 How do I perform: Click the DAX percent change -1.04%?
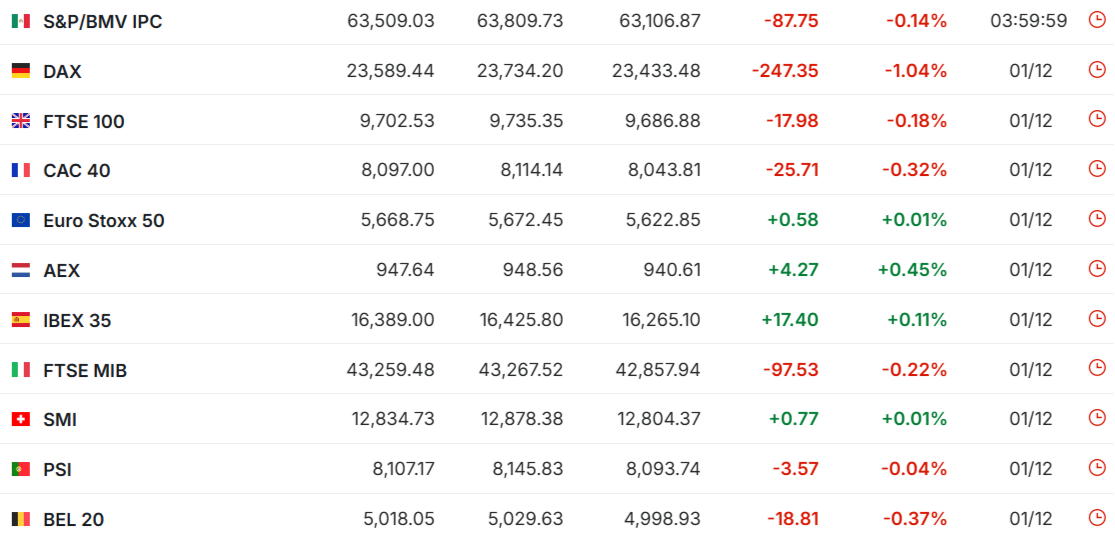pos(915,71)
